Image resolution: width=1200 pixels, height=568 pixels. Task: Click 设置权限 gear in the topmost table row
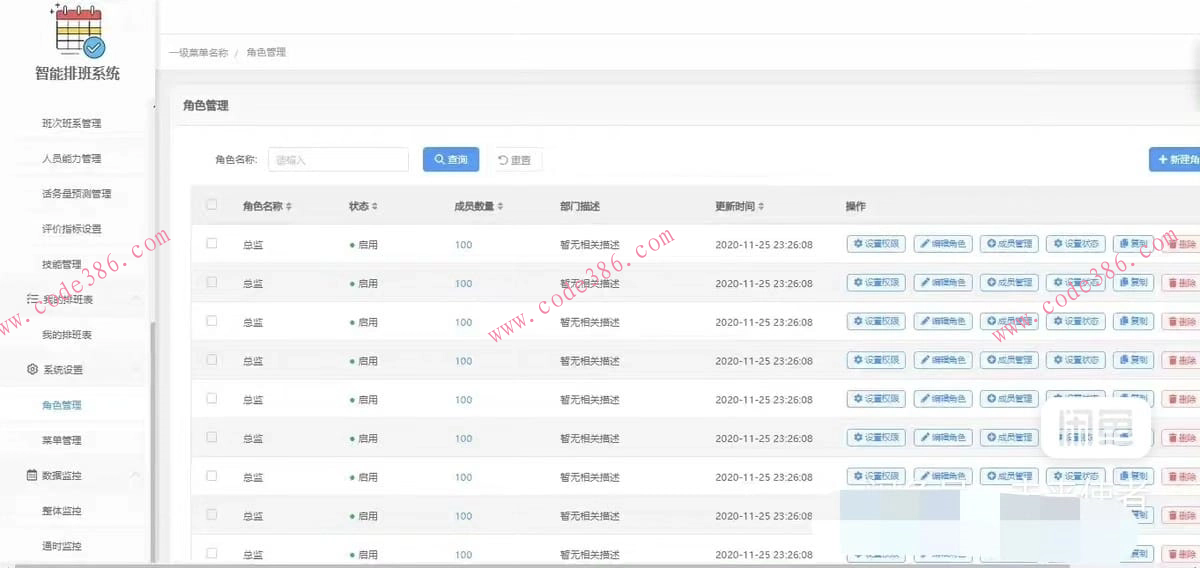(x=876, y=244)
